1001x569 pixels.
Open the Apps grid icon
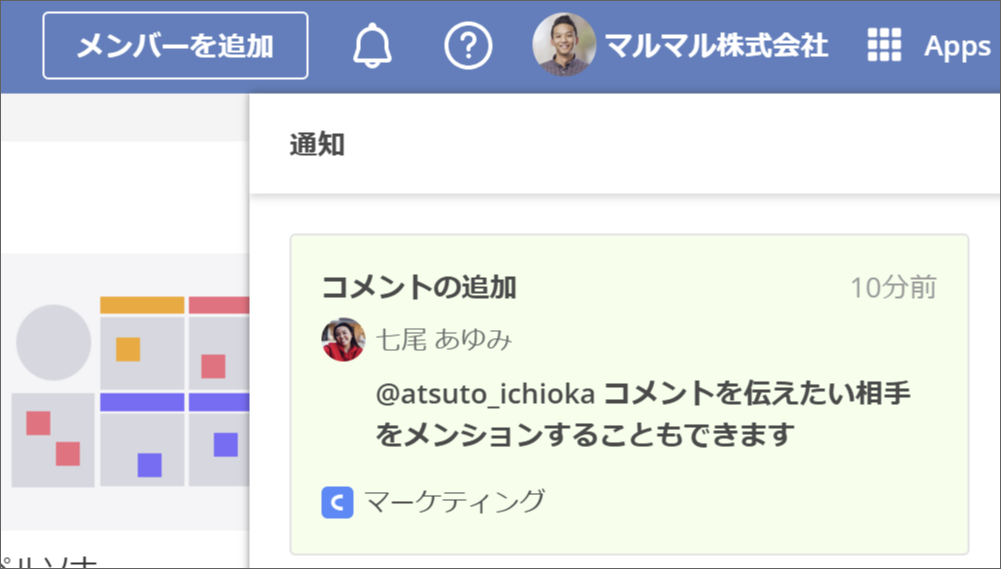coord(884,46)
